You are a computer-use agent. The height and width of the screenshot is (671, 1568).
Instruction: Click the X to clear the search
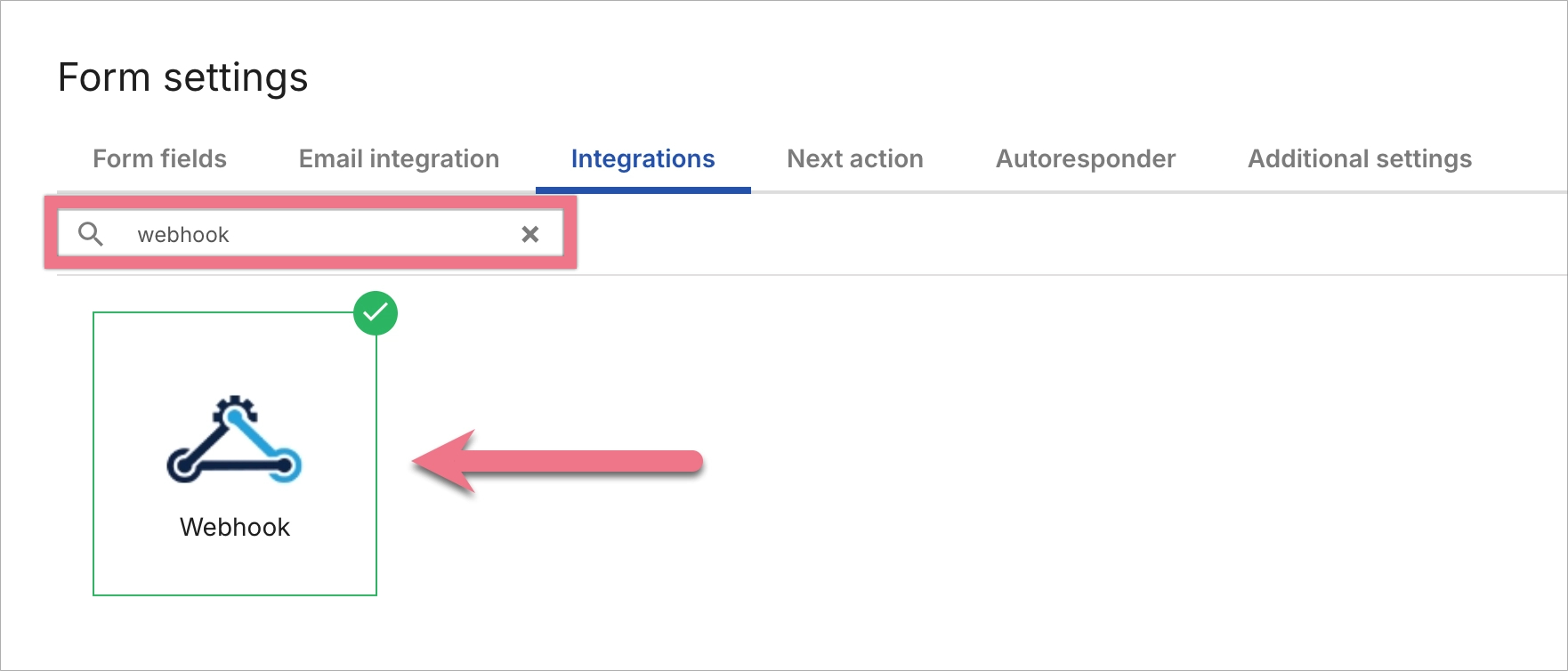click(531, 234)
